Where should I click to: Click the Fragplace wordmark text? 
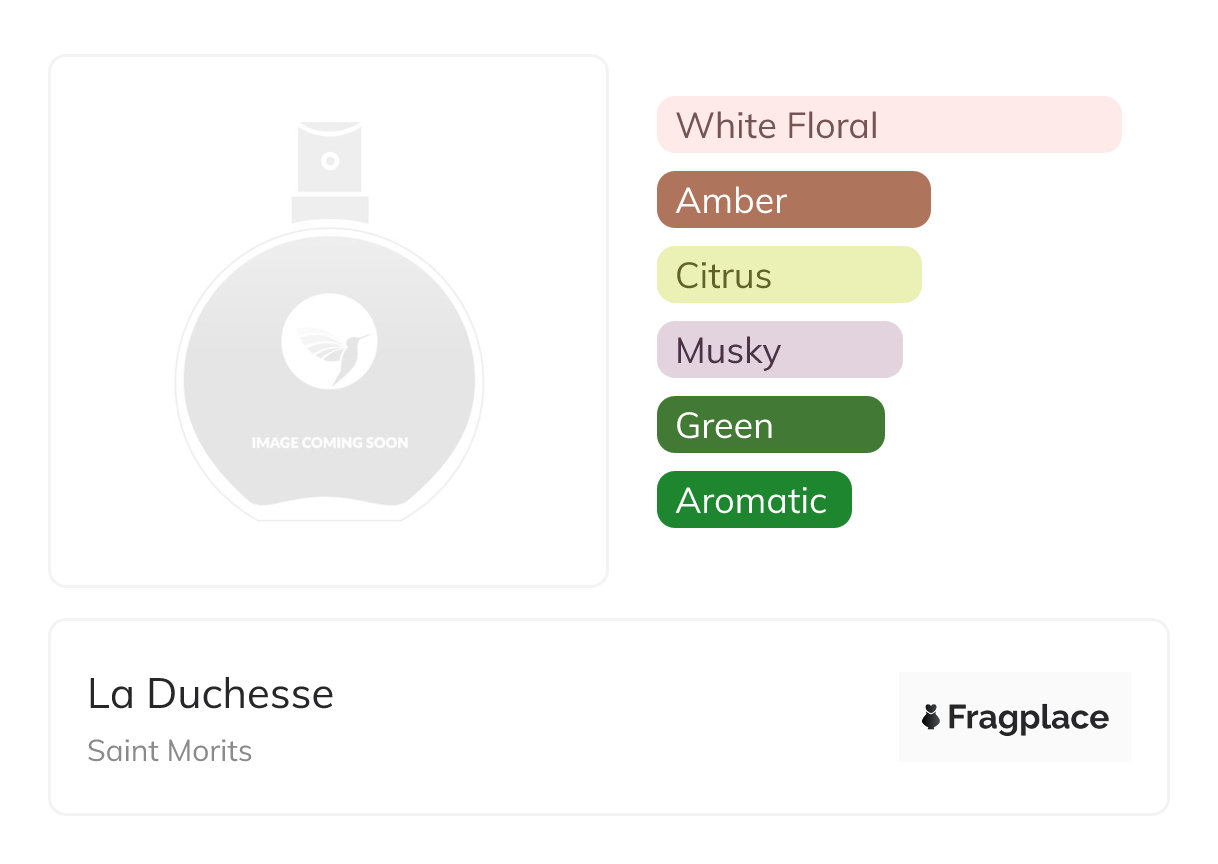click(1028, 718)
